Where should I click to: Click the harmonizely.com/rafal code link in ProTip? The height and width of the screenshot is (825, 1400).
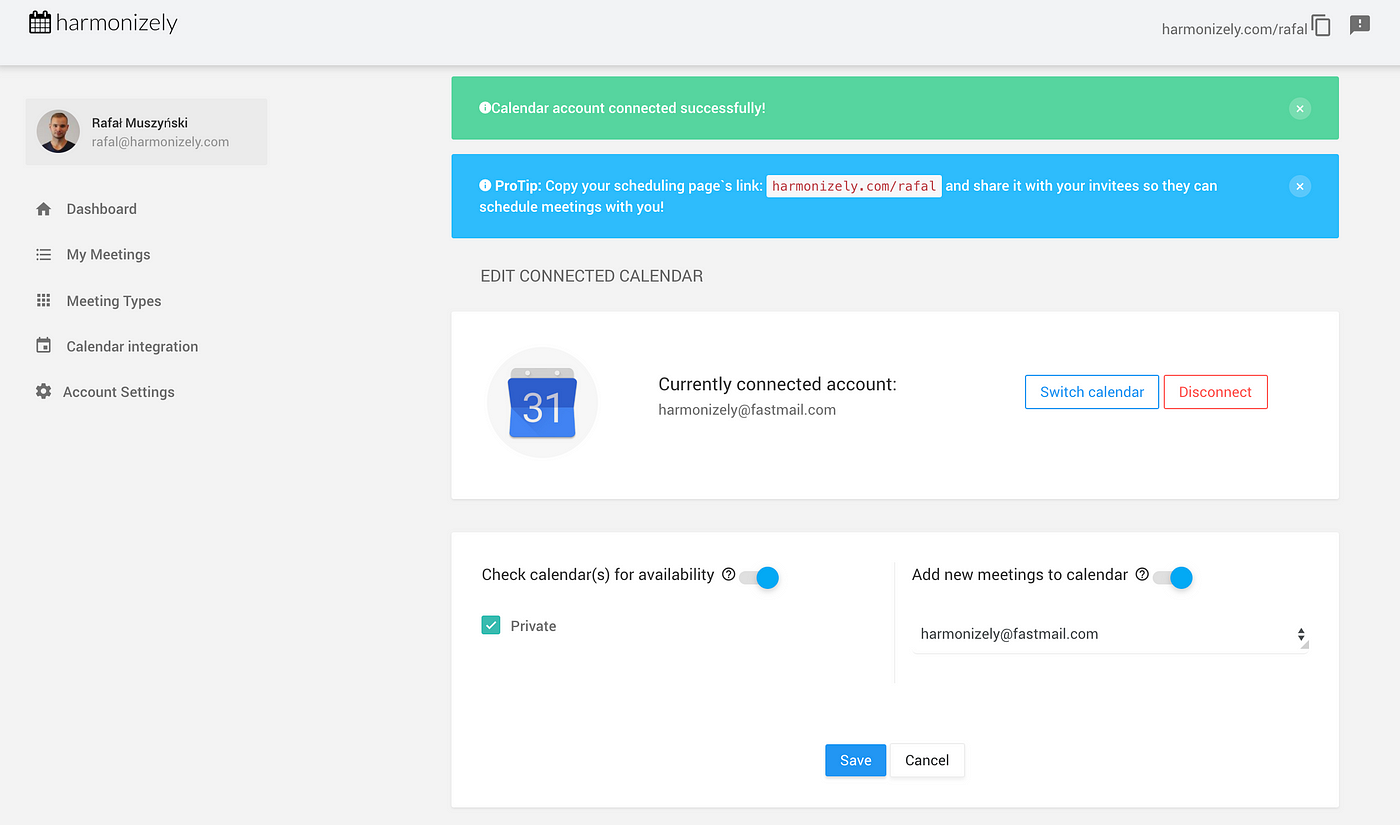coord(854,186)
